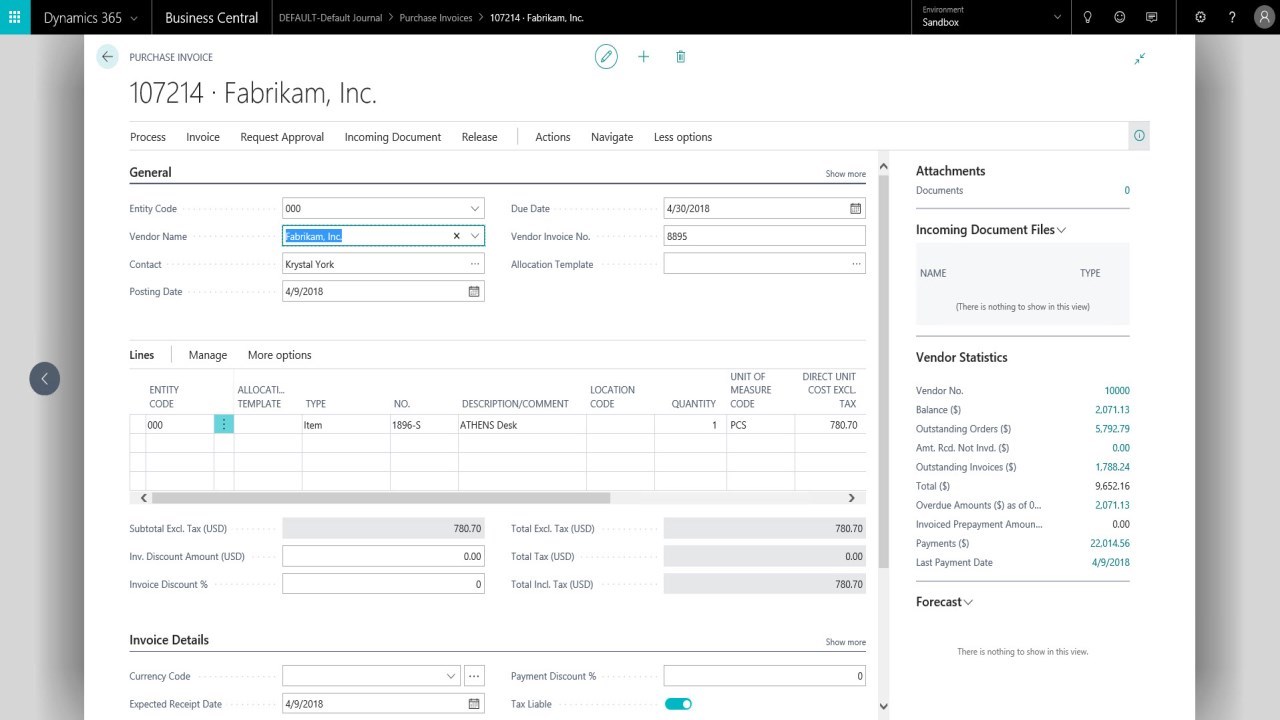Viewport: 1280px width, 720px height.
Task: Open the lightbulb search icon
Action: click(x=1088, y=17)
